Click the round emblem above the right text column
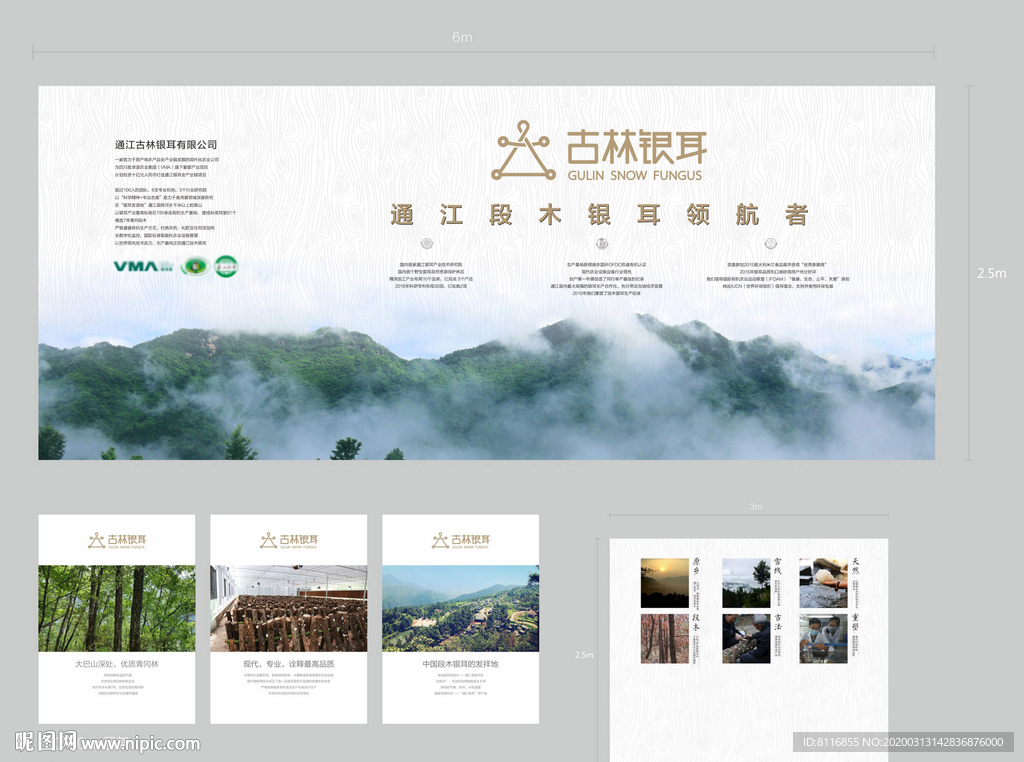Viewport: 1024px width, 762px height. click(x=771, y=244)
